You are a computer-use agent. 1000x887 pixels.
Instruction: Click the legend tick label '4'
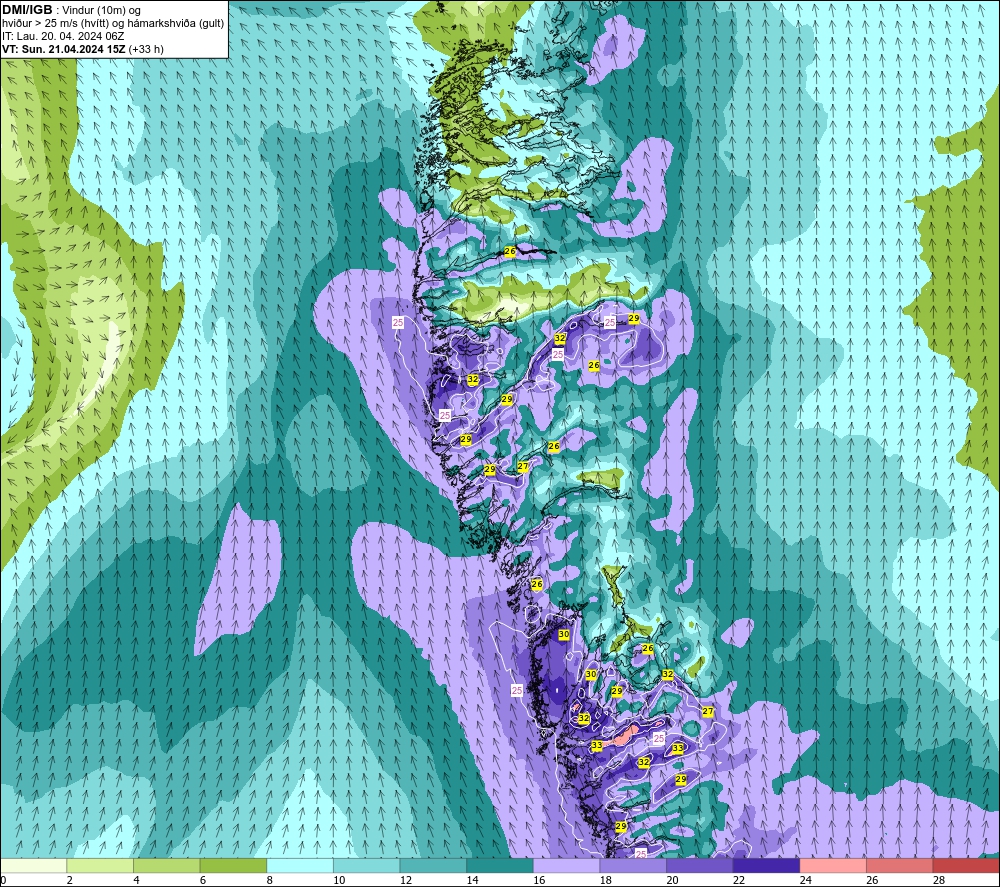pyautogui.click(x=136, y=880)
